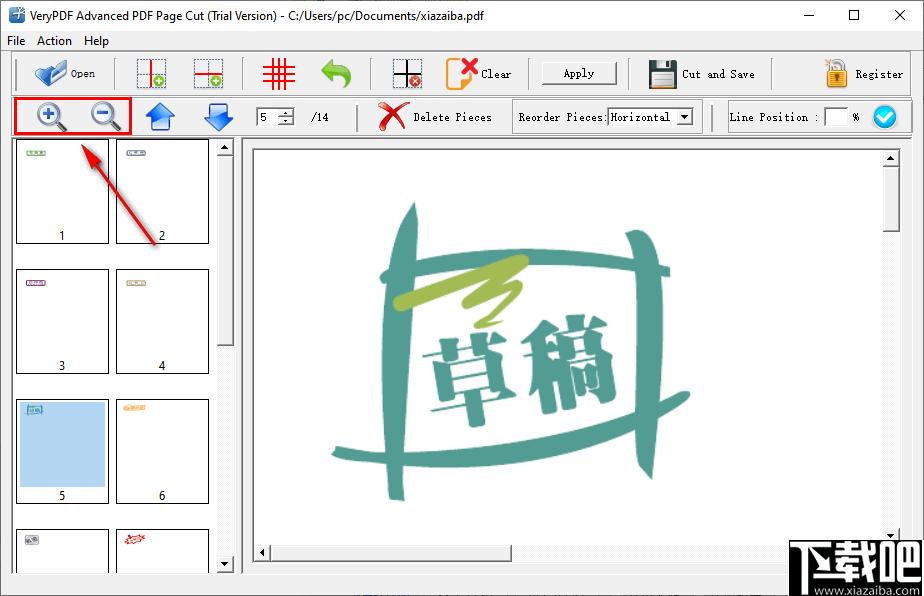Select page 2 thumbnail

coord(162,191)
